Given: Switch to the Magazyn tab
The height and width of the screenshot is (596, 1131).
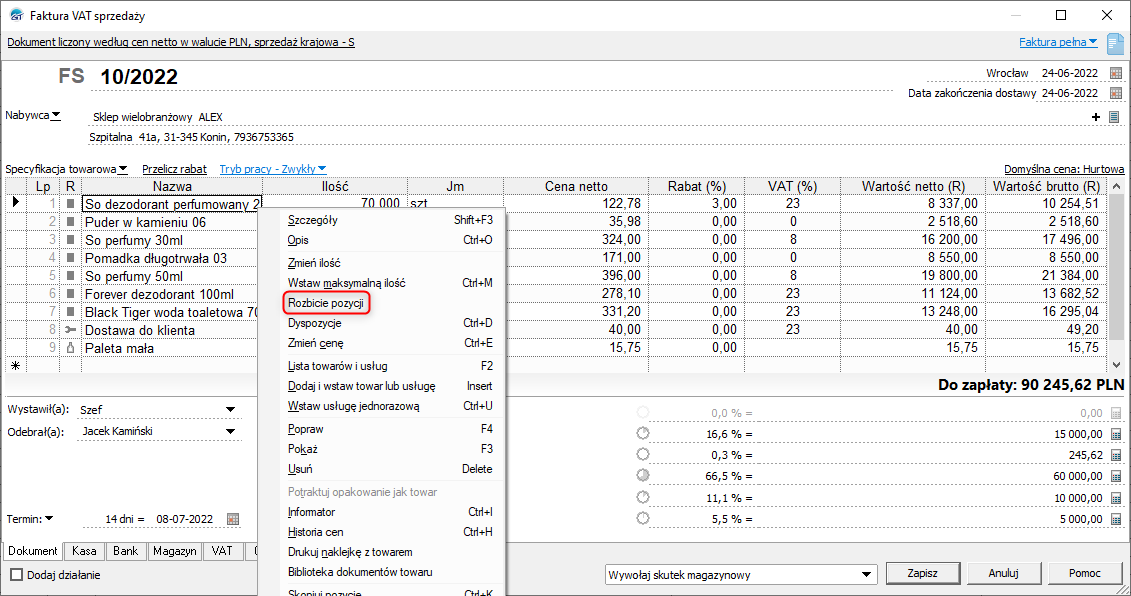Looking at the screenshot, I should pyautogui.click(x=175, y=551).
